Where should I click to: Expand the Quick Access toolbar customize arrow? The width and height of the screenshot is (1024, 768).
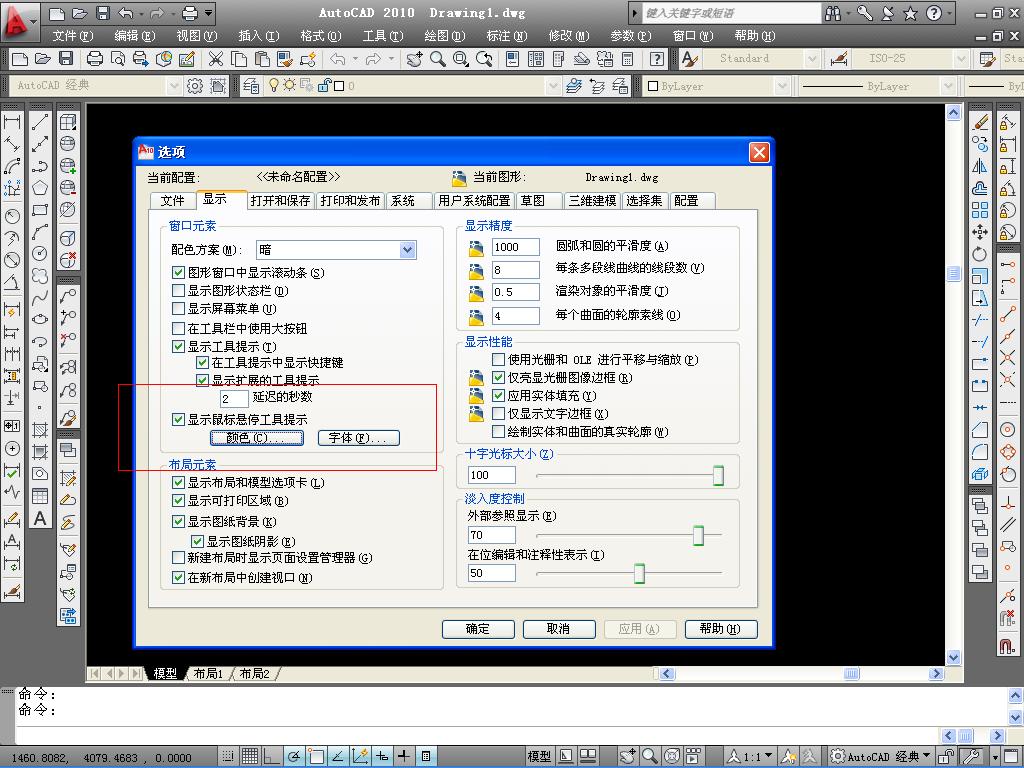[208, 12]
